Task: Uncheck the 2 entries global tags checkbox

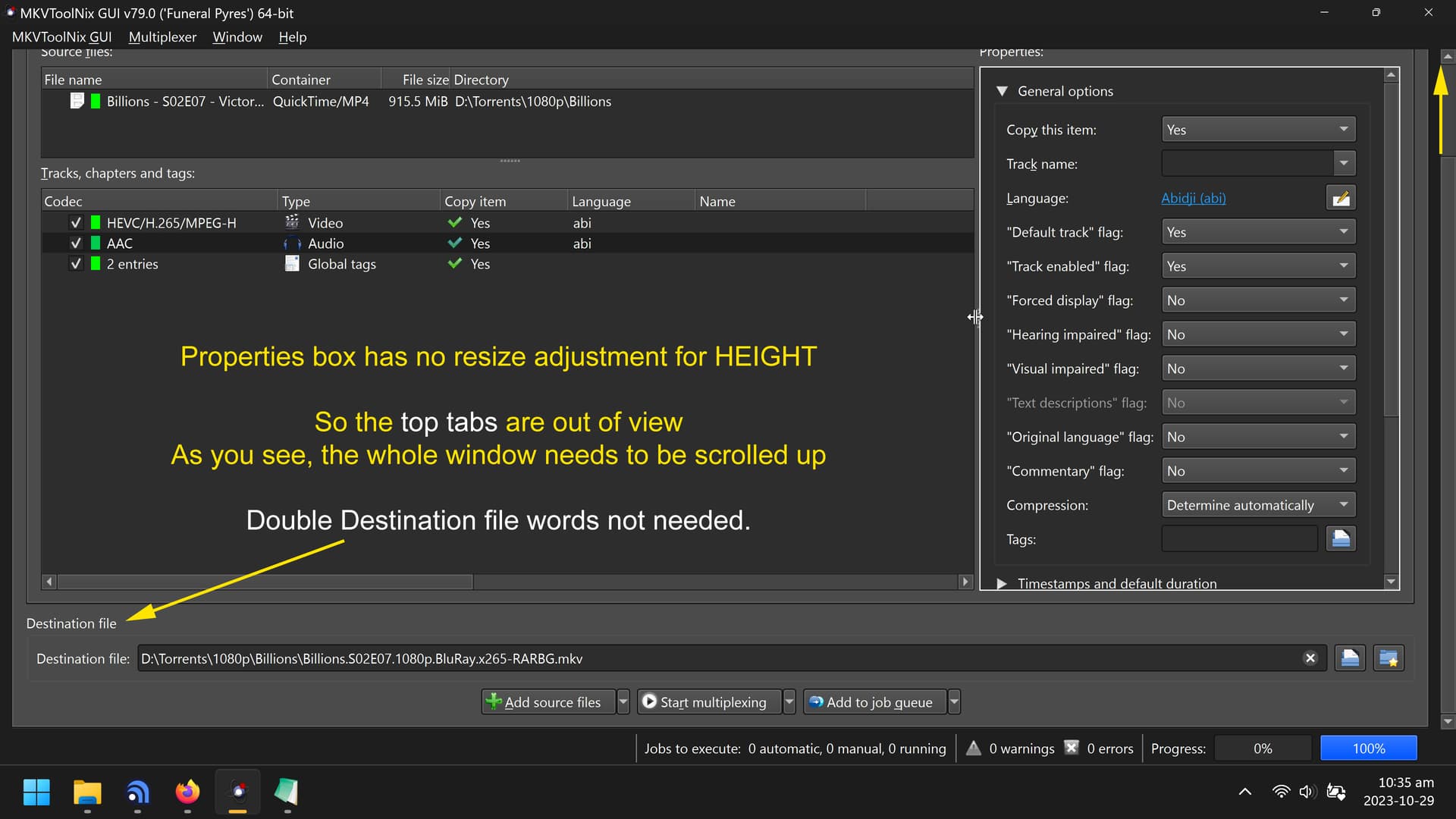Action: pyautogui.click(x=76, y=264)
